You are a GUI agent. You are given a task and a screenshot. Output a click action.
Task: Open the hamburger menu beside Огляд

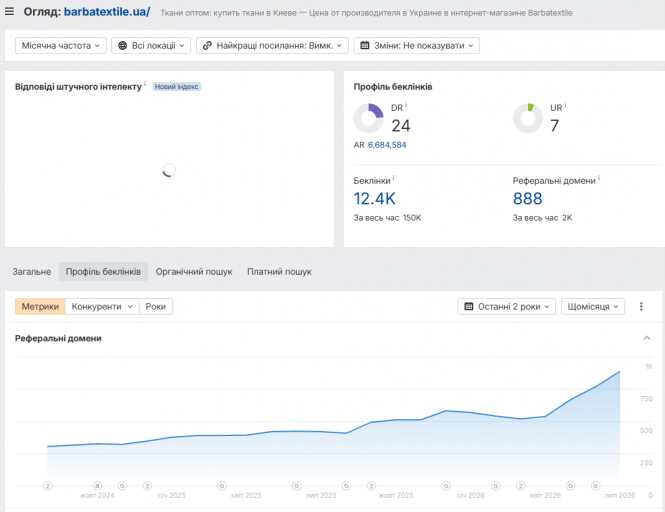(9, 11)
